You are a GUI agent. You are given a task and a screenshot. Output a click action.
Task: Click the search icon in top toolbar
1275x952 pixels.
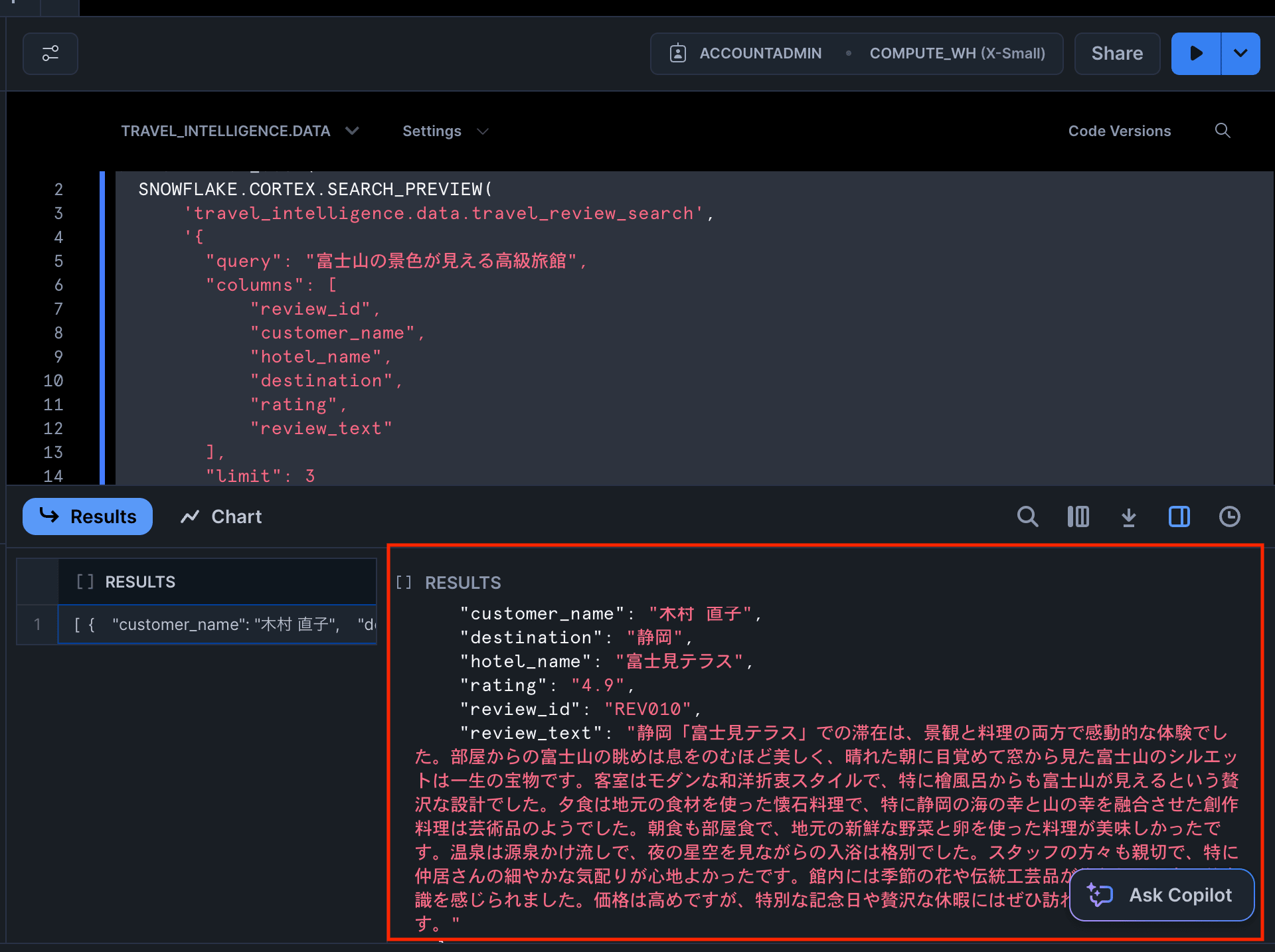point(1225,131)
